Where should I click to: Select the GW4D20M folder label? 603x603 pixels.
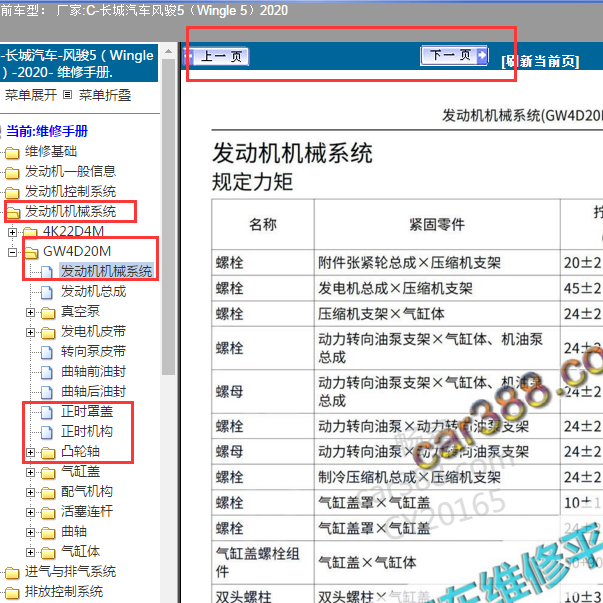pyautogui.click(x=77, y=251)
